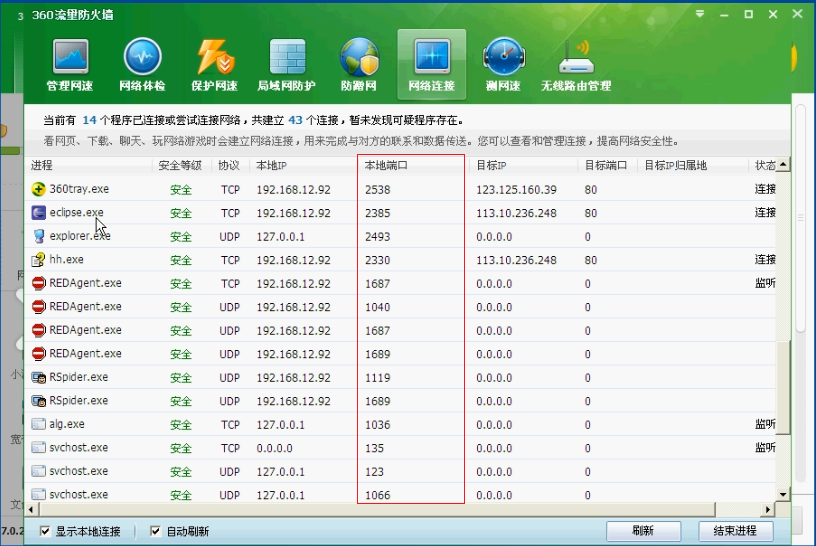Uncheck the 自动刷新 auto refresh checkbox
The width and height of the screenshot is (816, 546).
tap(155, 531)
